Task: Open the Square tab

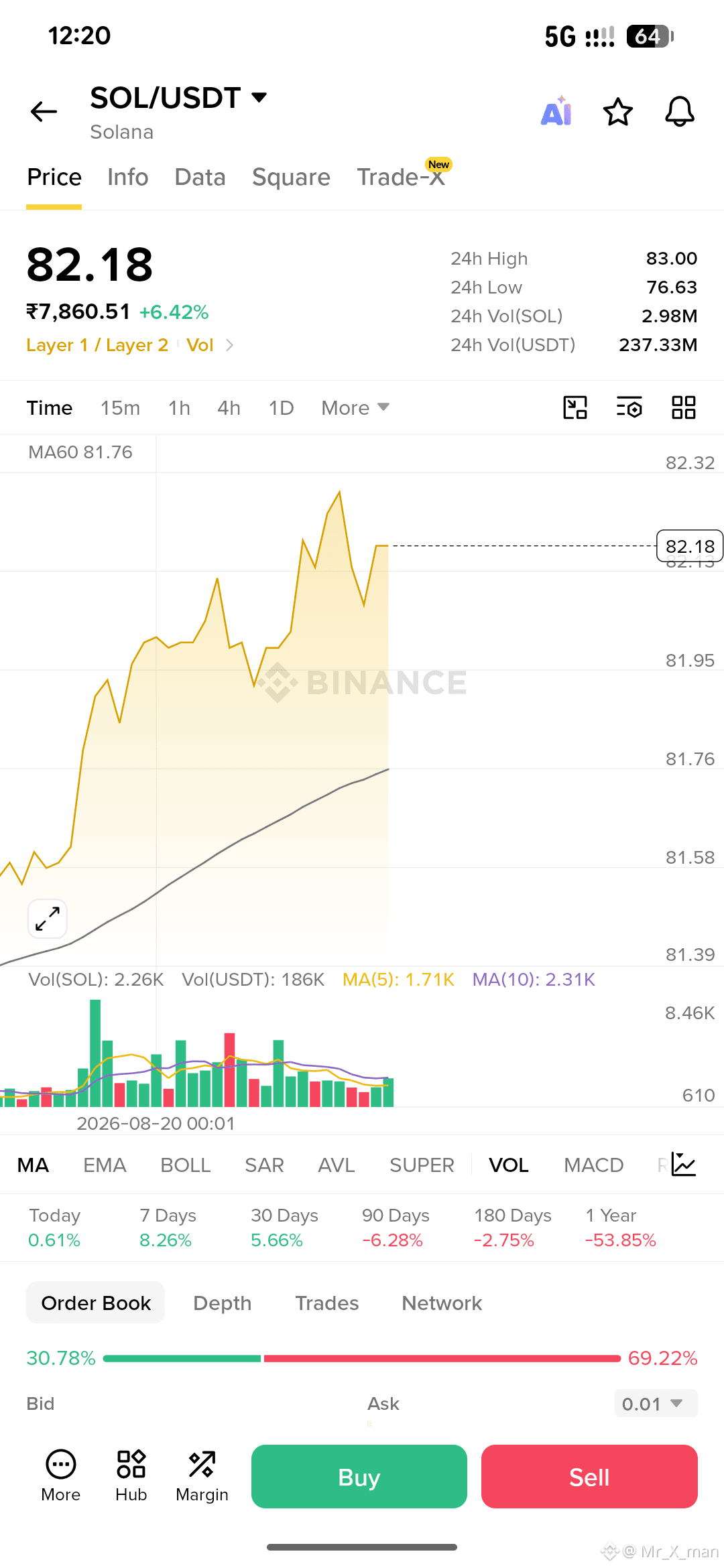Action: [x=291, y=177]
